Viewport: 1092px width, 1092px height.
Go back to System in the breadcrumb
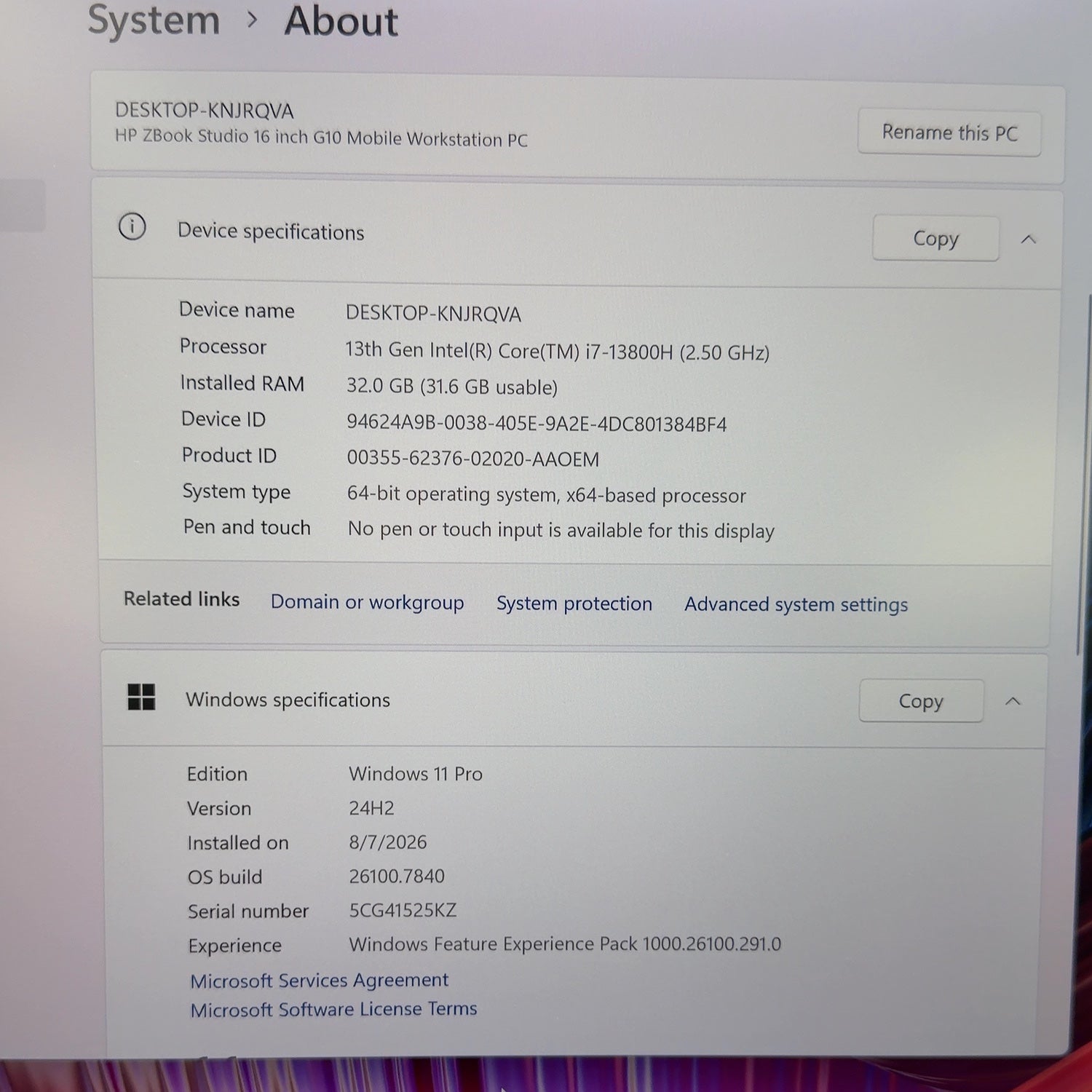(154, 20)
